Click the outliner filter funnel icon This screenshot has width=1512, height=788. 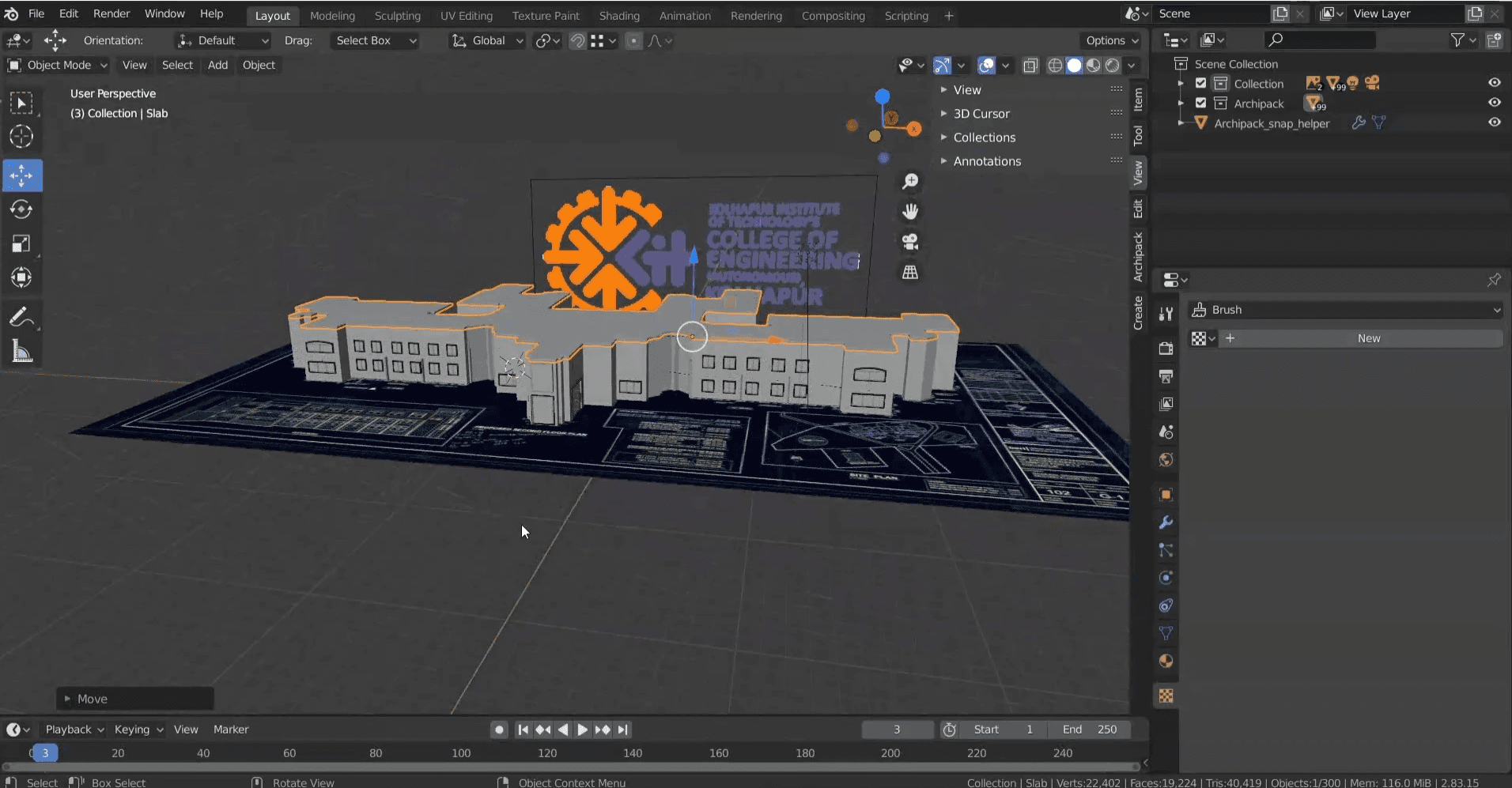tap(1457, 40)
